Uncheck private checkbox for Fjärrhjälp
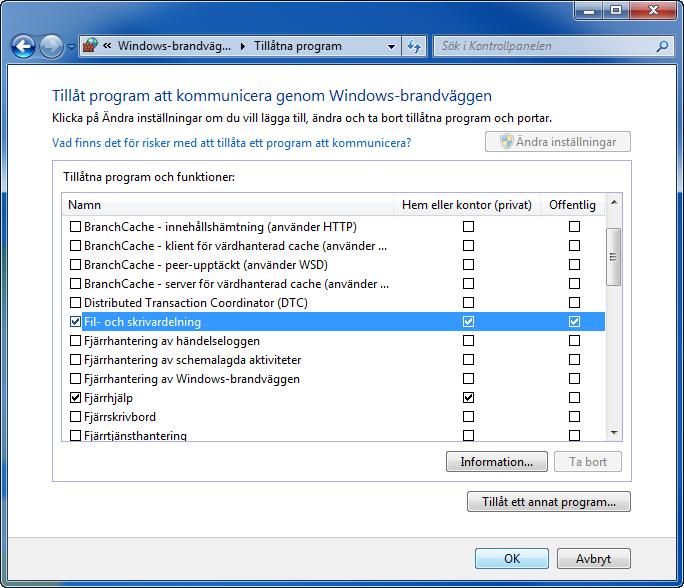The image size is (684, 588). (469, 398)
